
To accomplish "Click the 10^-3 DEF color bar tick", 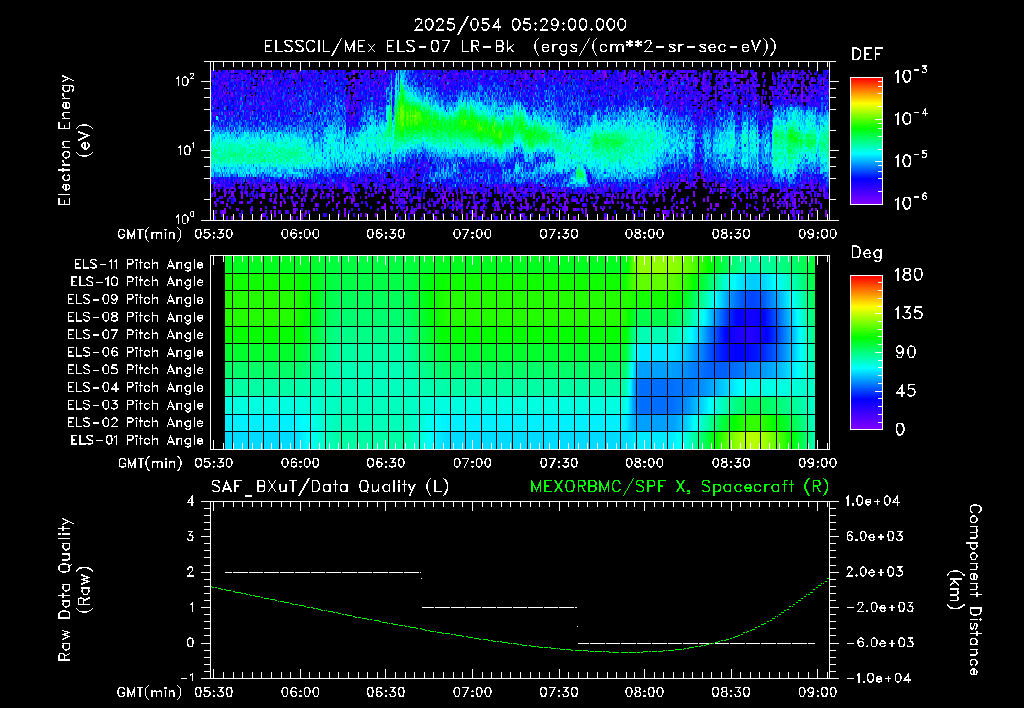I will 910,76.
